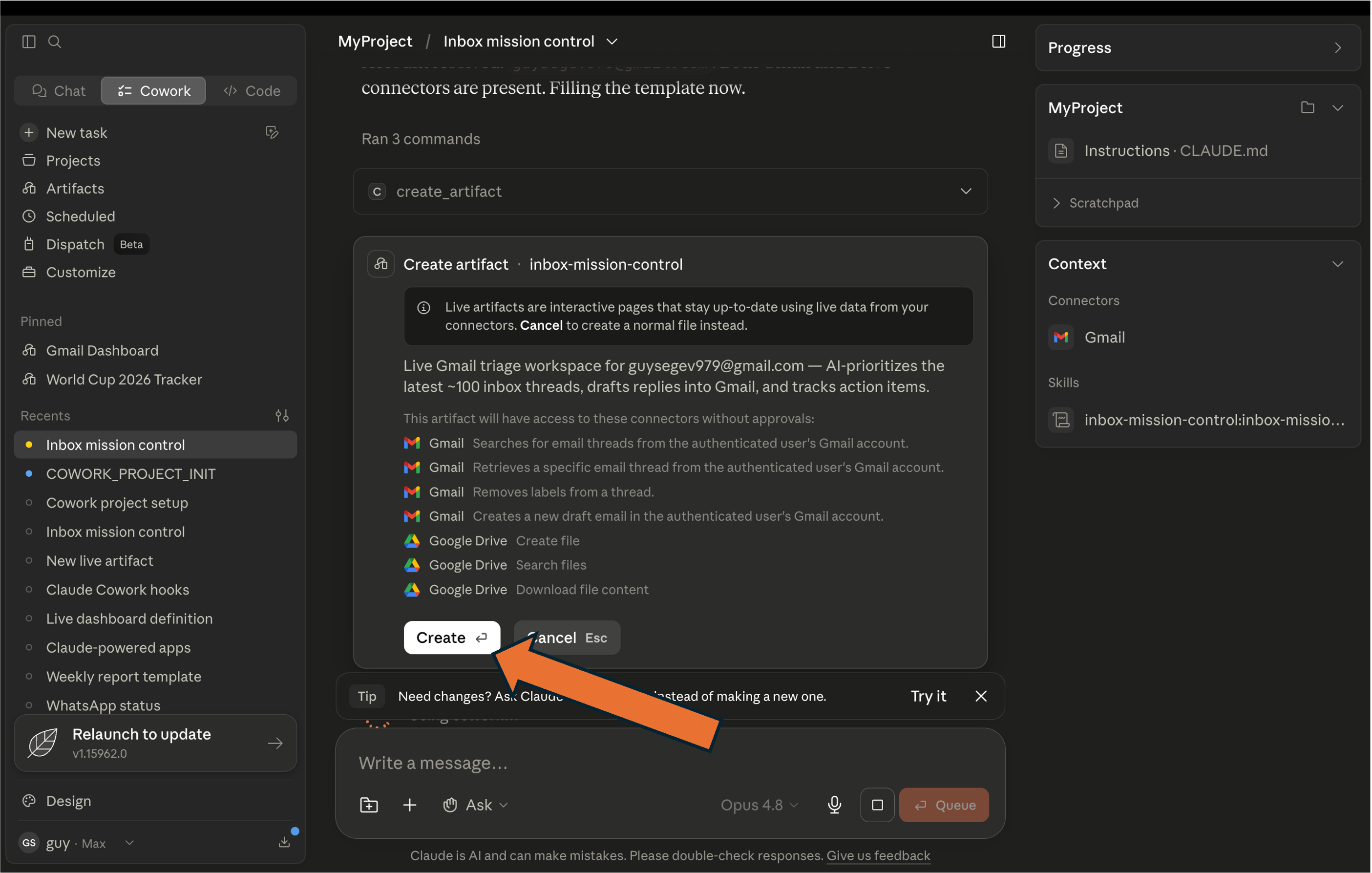Viewport: 1372px width, 873px height.
Task: Open the Opus 4.8 model dropdown
Action: click(x=760, y=805)
